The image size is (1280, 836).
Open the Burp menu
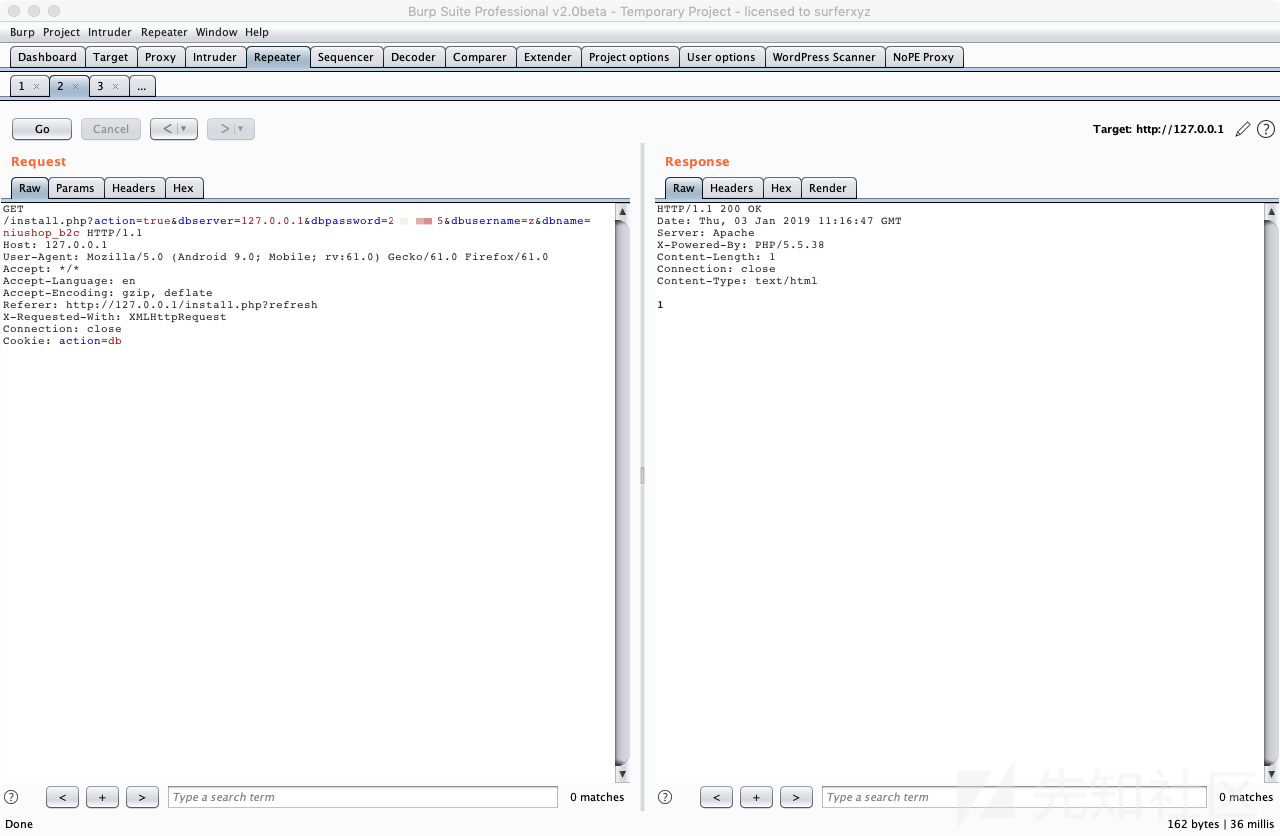pyautogui.click(x=22, y=32)
